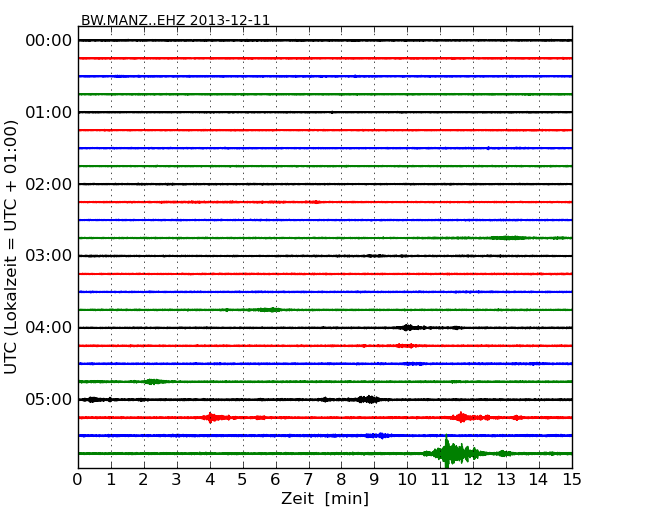Click the x-axis tick label 15
650x520 pixels.
(571, 480)
